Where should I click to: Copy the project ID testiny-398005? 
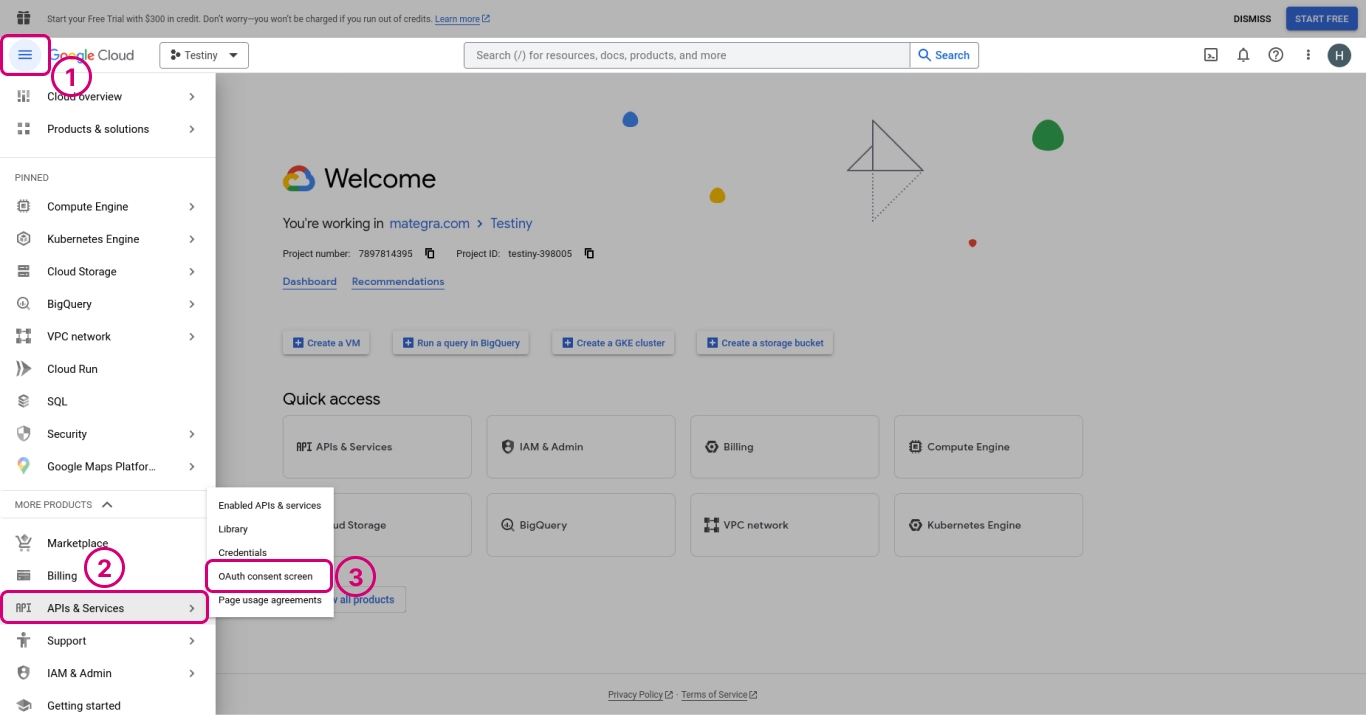589,254
